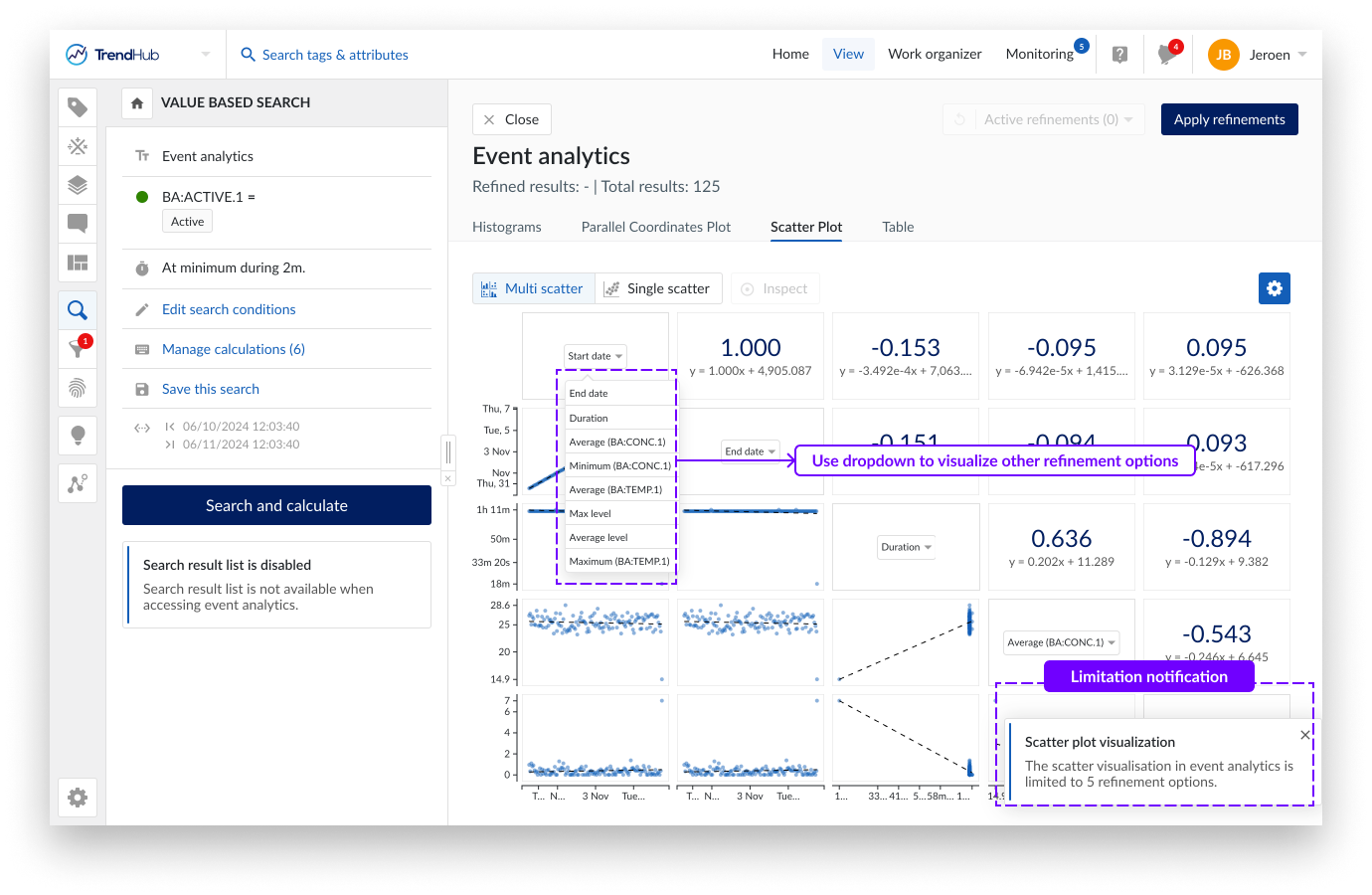Switch to Multi scatter mode
1372x895 pixels.
click(x=533, y=288)
